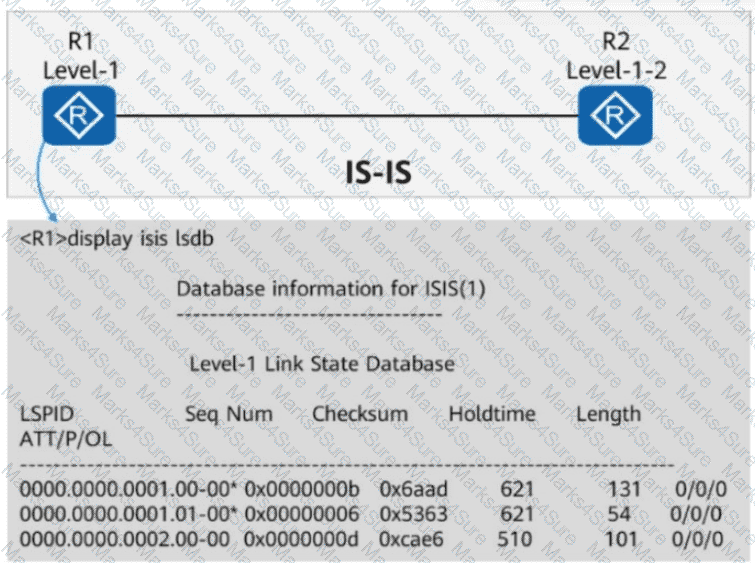This screenshot has width=755, height=563.
Task: Click sequence number 0x00000006
Action: click(301, 514)
